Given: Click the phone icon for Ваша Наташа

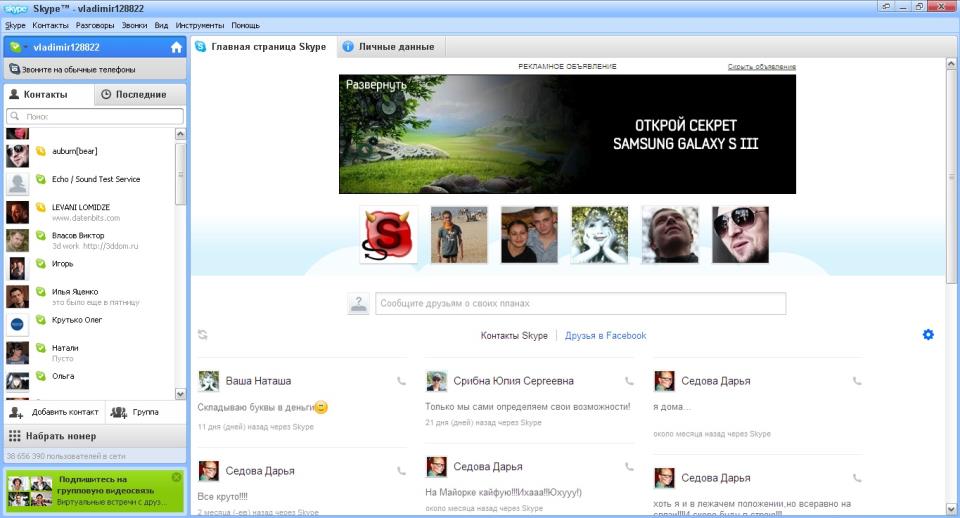Looking at the screenshot, I should (401, 381).
